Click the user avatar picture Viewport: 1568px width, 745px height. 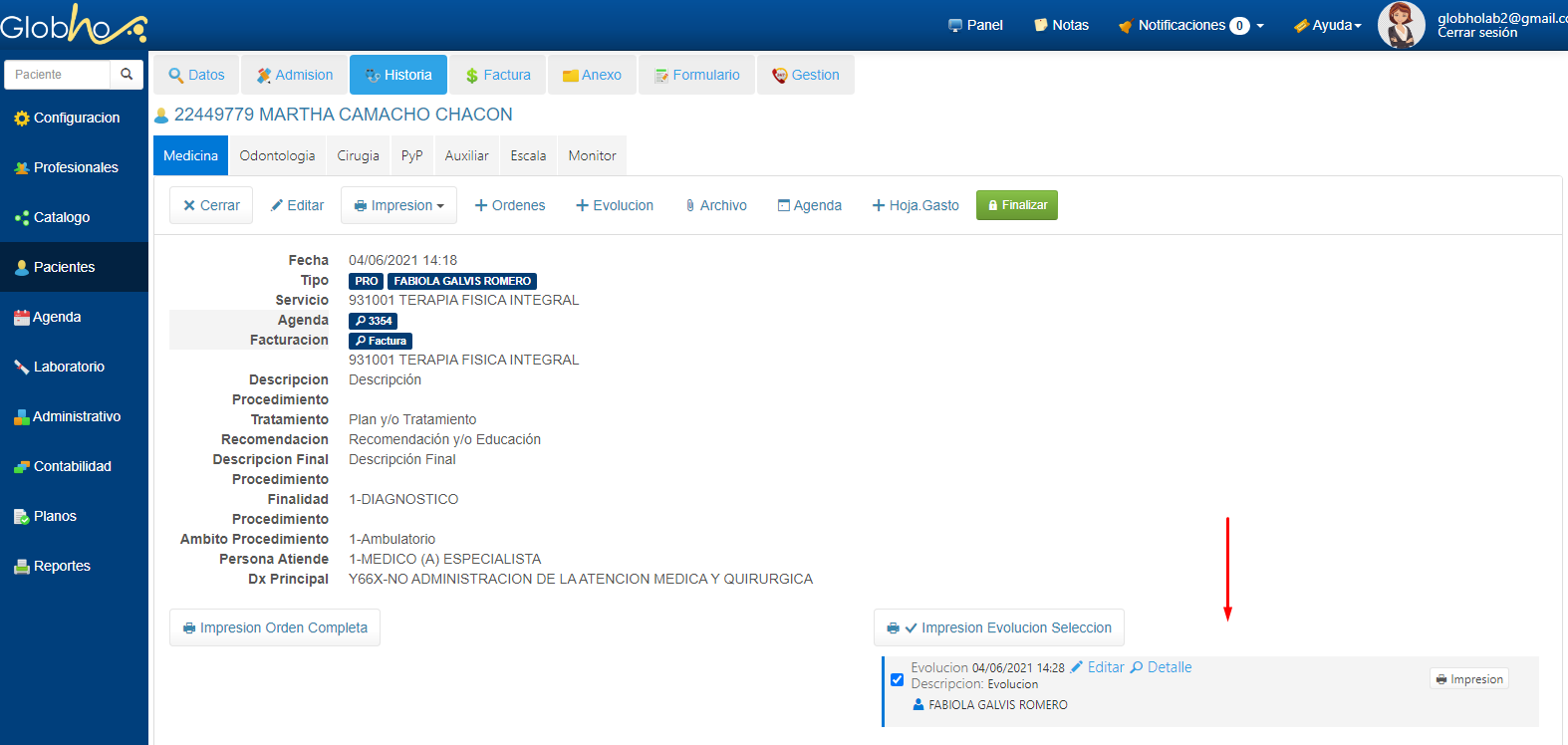[x=1401, y=25]
